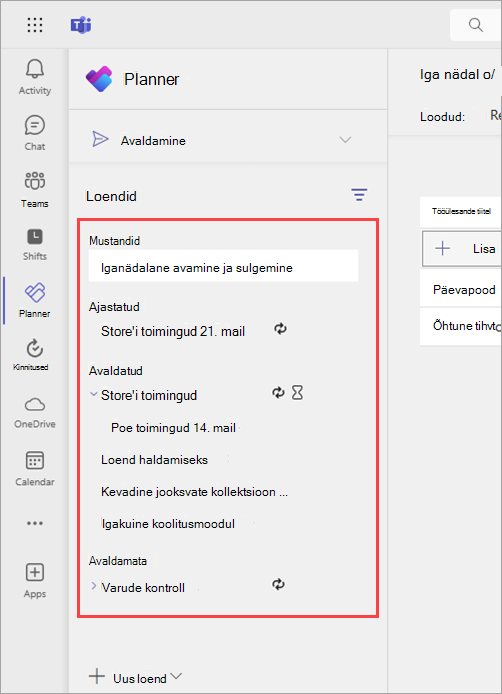
Task: Open Shifts in the sidebar
Action: tap(35, 244)
